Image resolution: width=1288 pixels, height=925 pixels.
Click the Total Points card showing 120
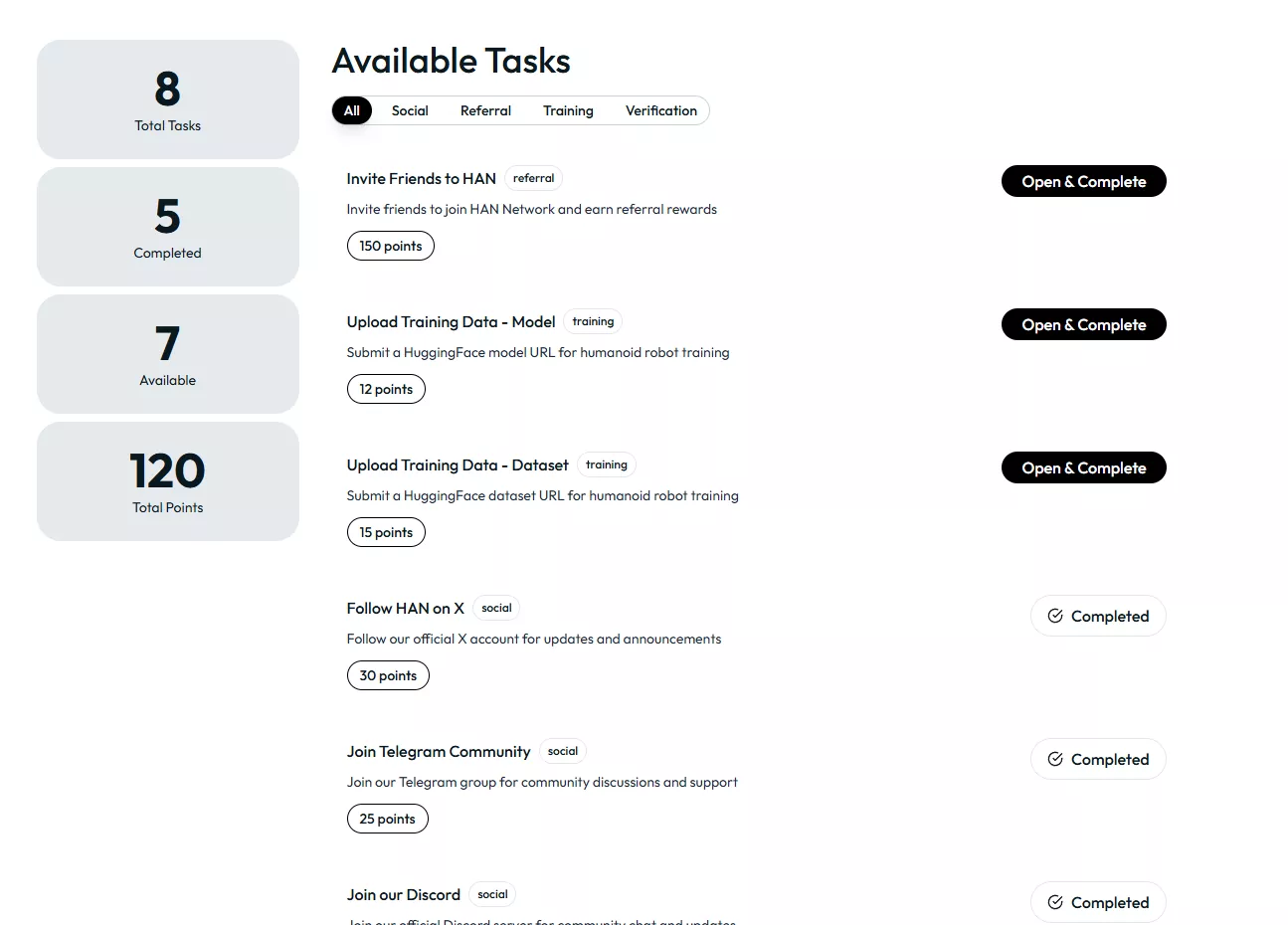[167, 481]
